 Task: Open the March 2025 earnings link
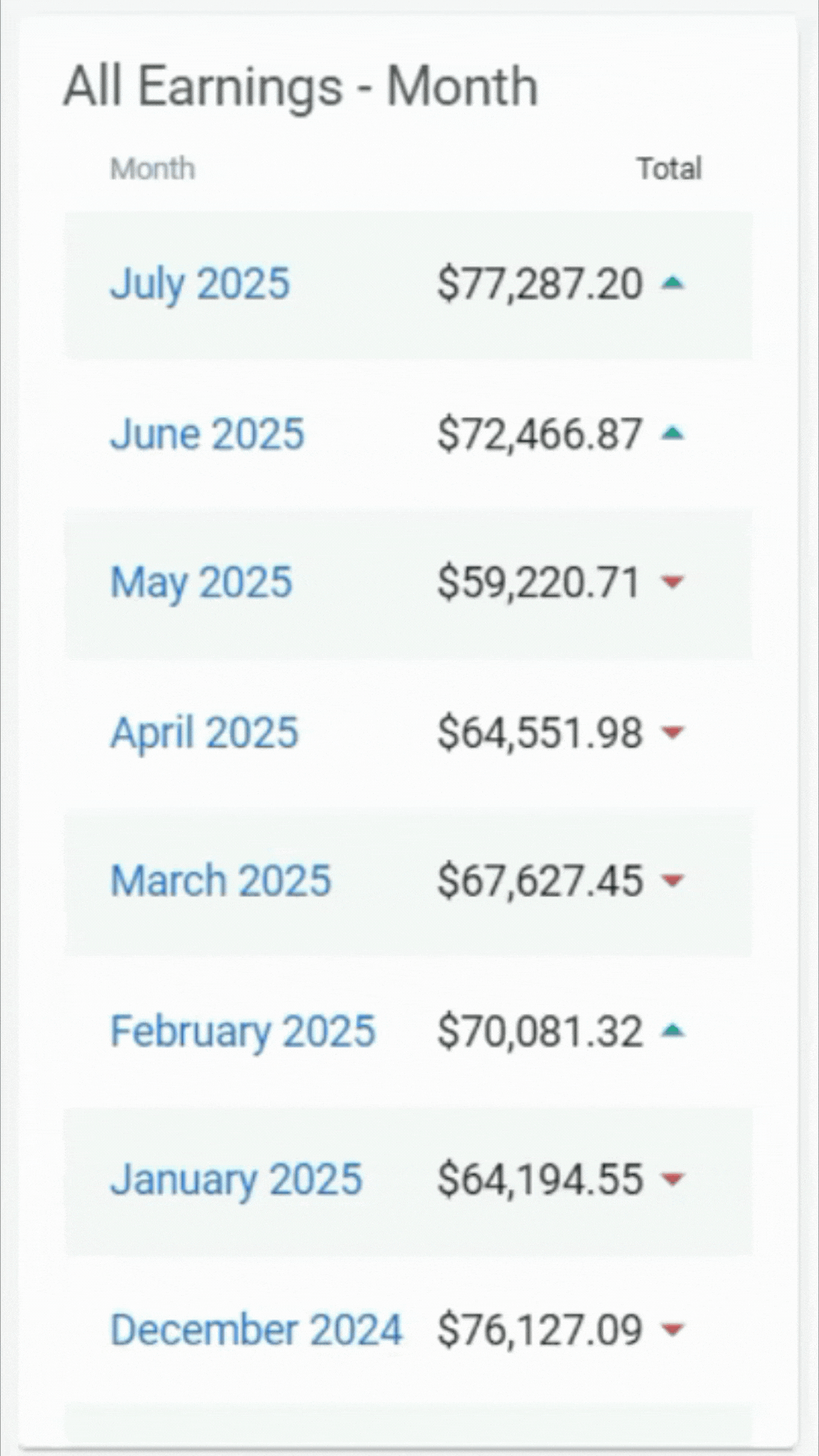click(x=221, y=880)
